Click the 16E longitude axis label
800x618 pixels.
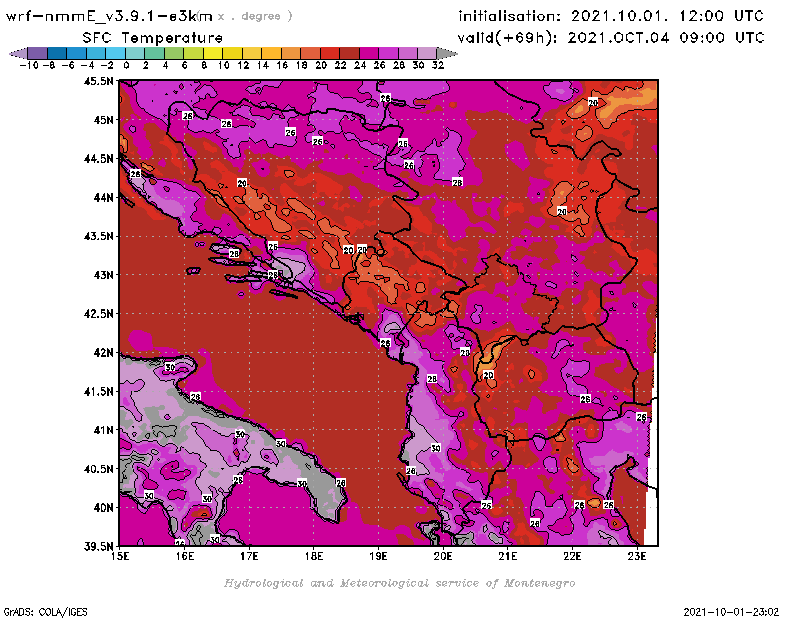185,556
